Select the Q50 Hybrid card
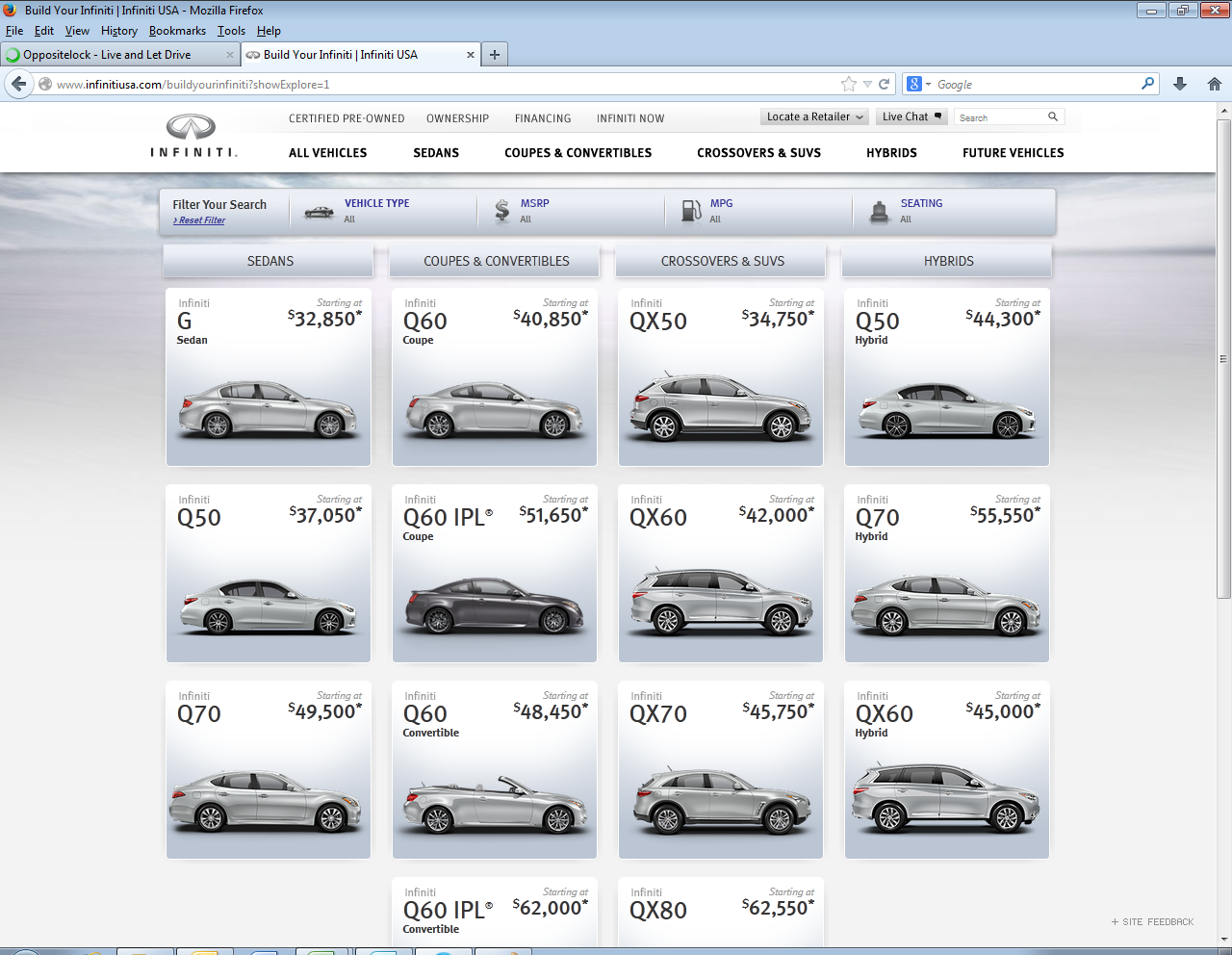 [x=947, y=377]
